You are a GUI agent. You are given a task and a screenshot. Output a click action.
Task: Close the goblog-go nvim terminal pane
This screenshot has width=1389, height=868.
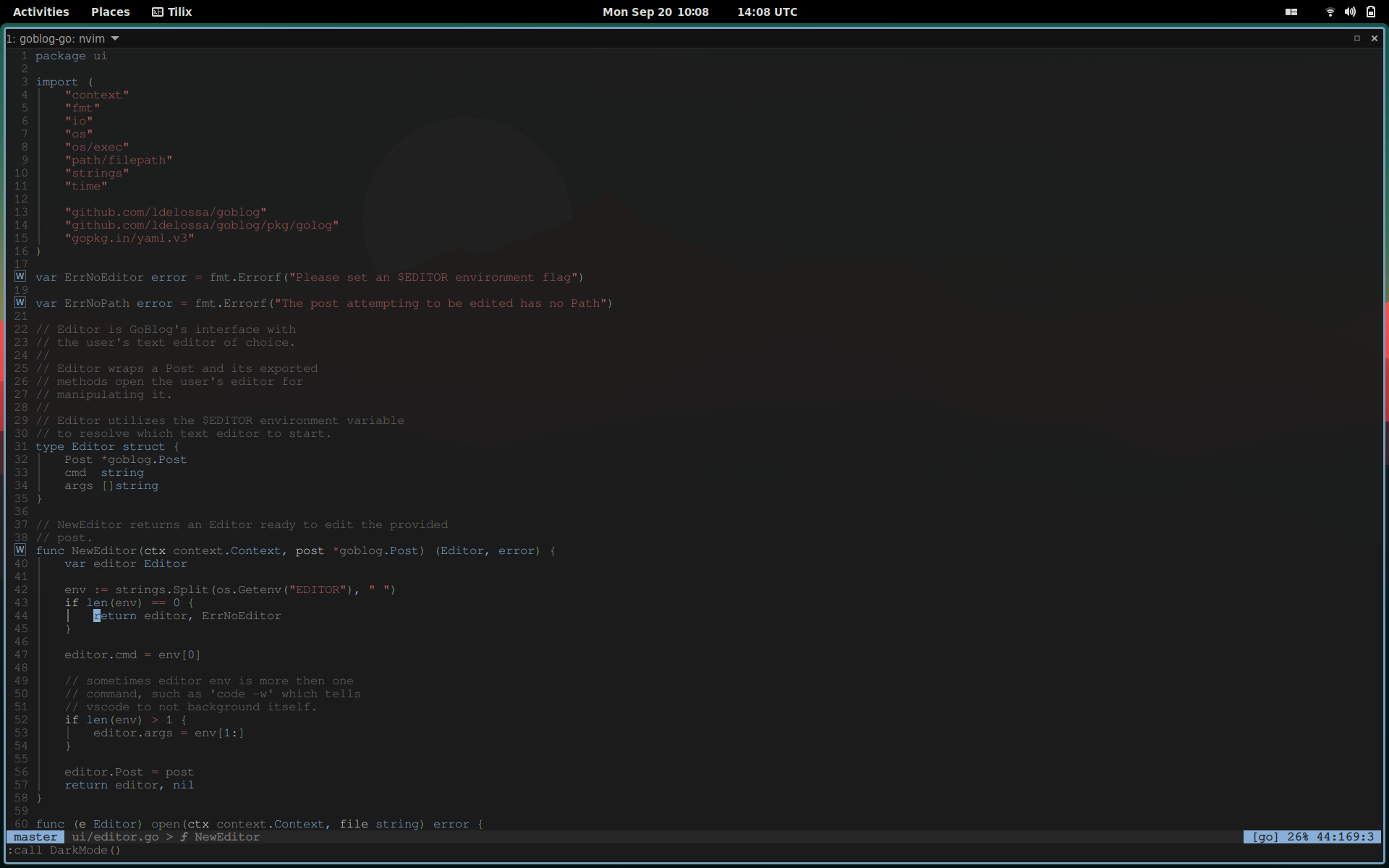1375,38
